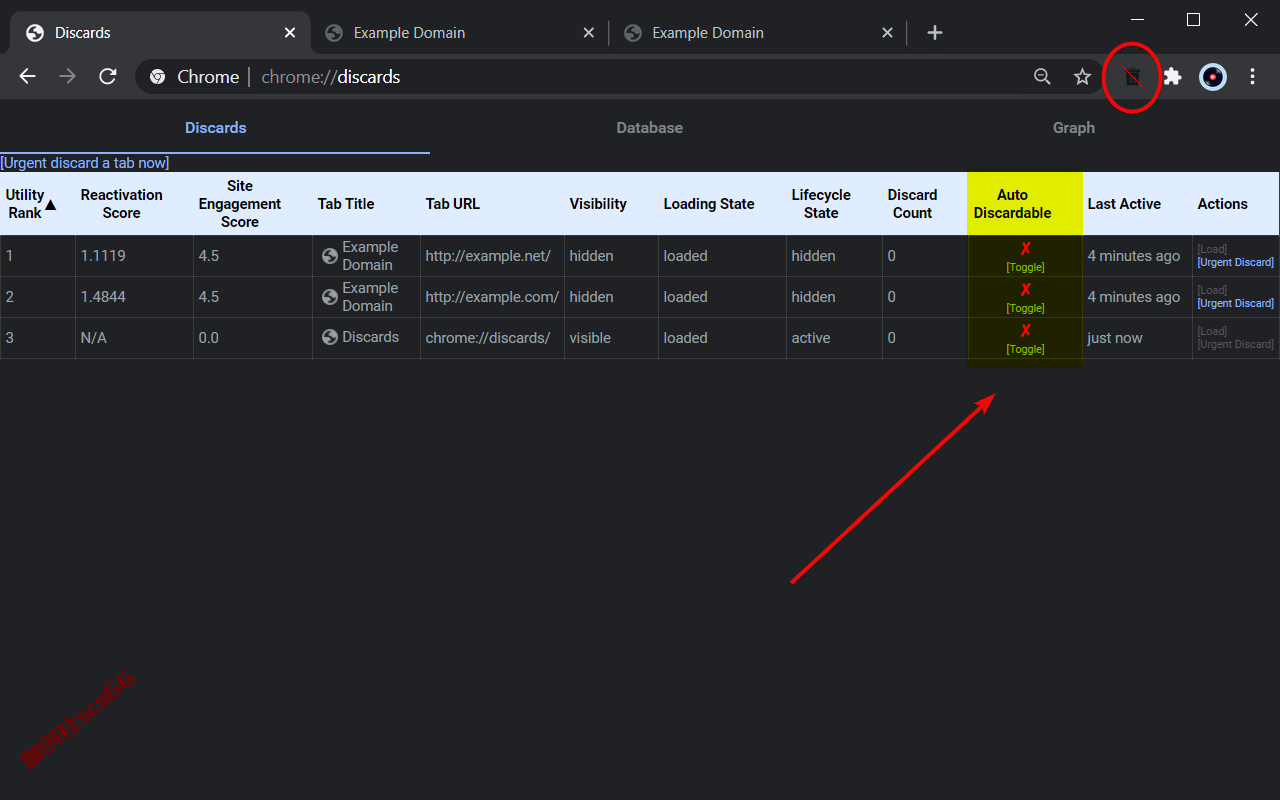1280x800 pixels.
Task: Close the Discards browser tab
Action: click(290, 33)
